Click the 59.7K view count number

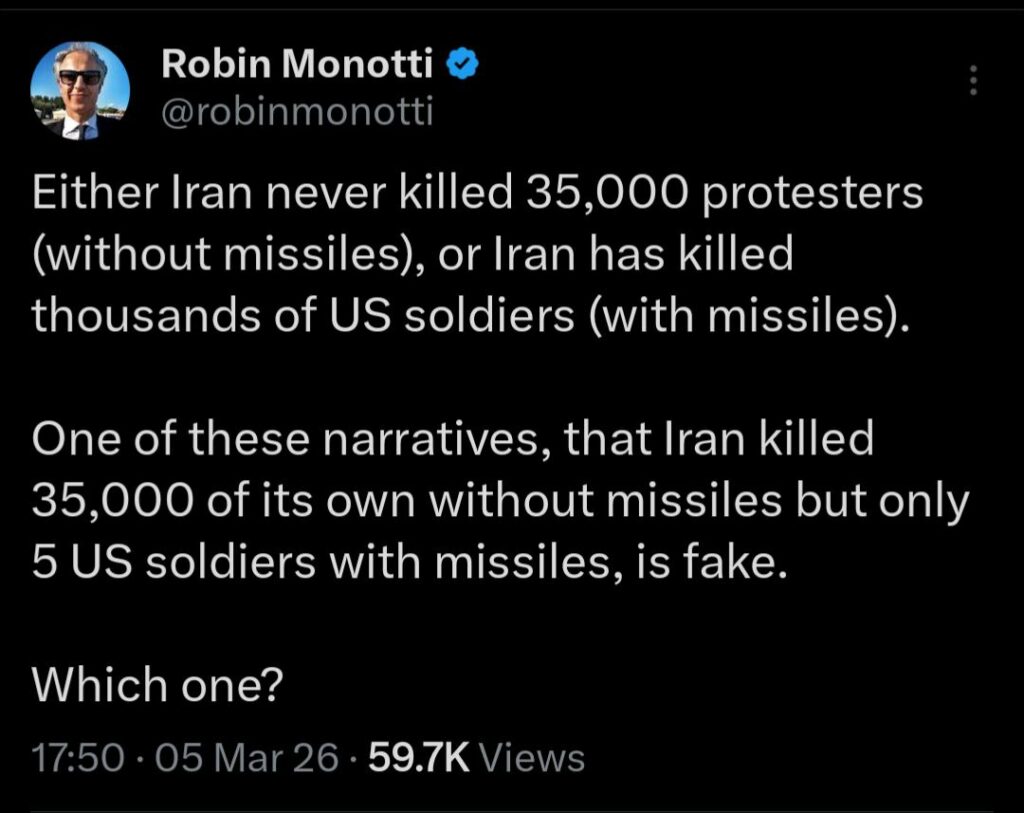[x=419, y=757]
